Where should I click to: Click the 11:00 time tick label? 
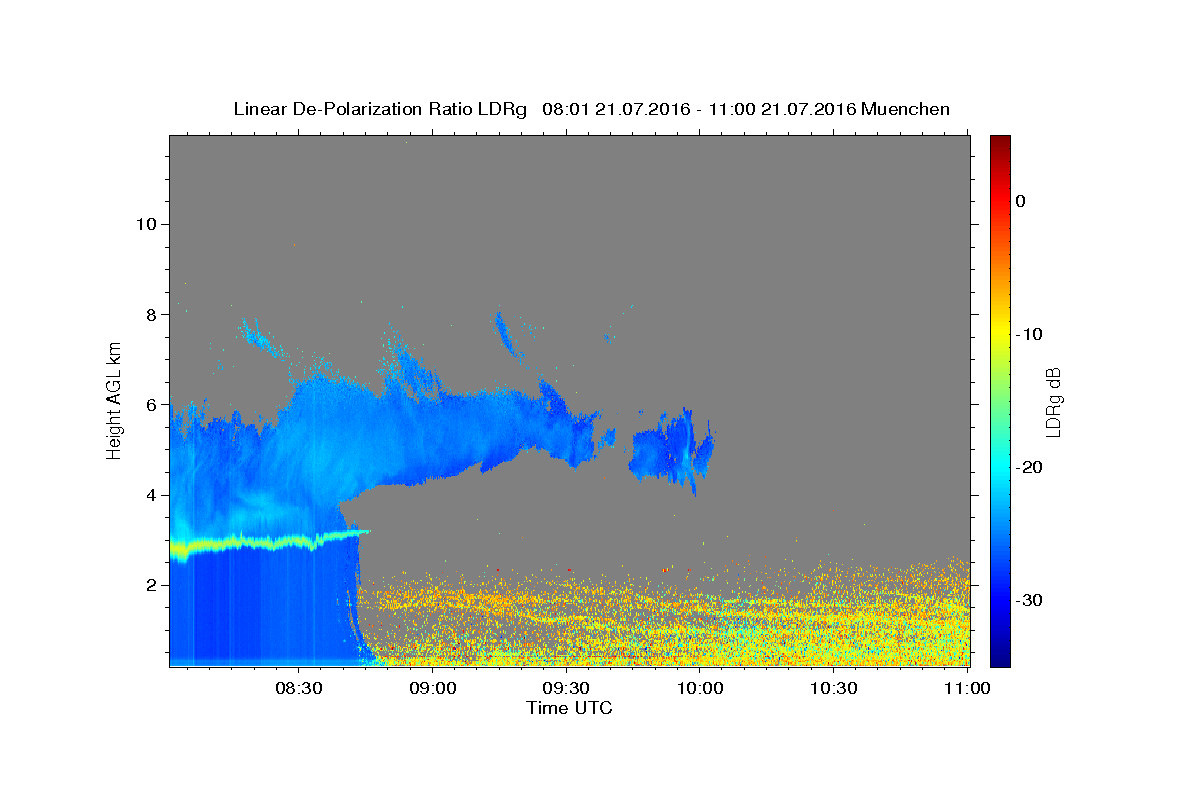pyautogui.click(x=967, y=689)
